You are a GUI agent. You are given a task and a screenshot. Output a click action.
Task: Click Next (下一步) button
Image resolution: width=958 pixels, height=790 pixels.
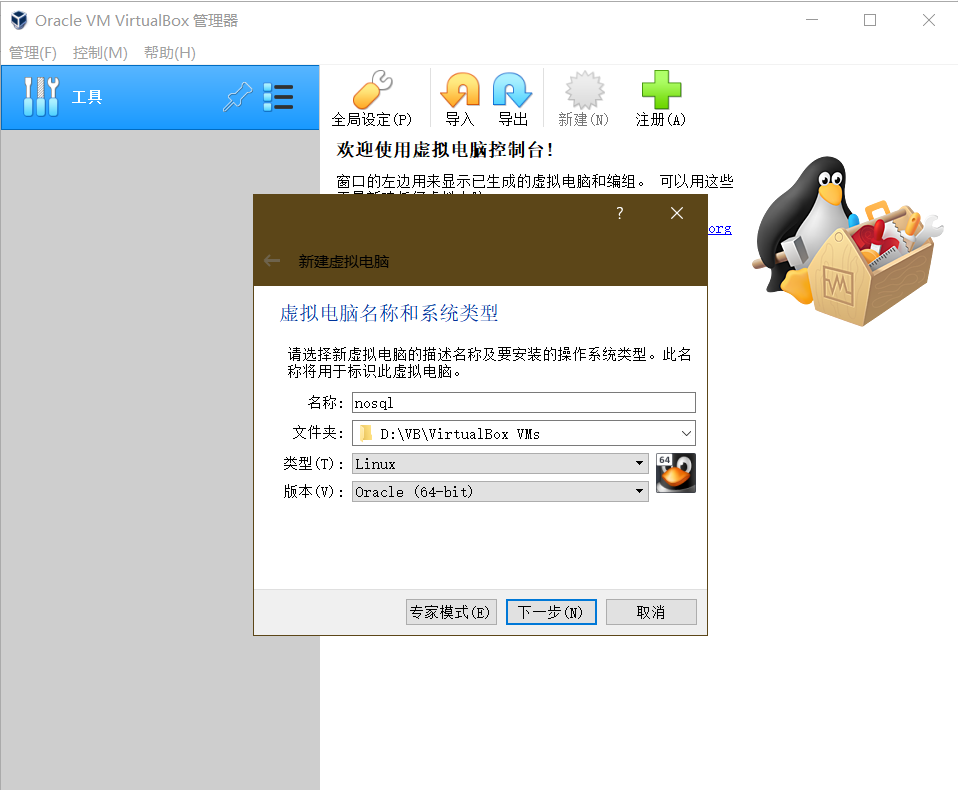[x=551, y=612]
